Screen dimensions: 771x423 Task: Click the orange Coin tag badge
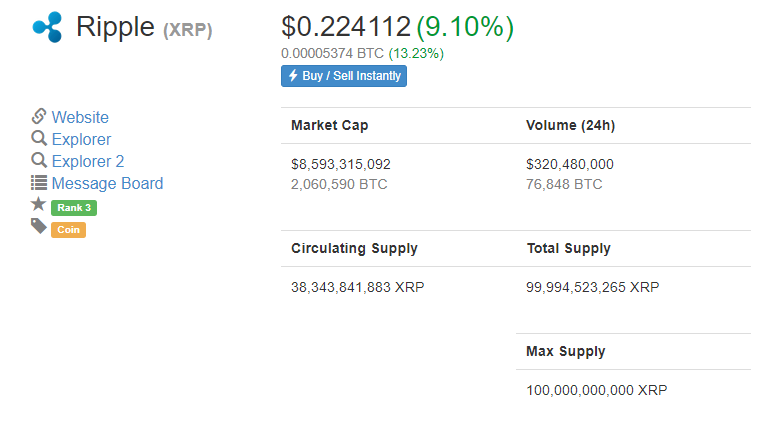[x=68, y=230]
